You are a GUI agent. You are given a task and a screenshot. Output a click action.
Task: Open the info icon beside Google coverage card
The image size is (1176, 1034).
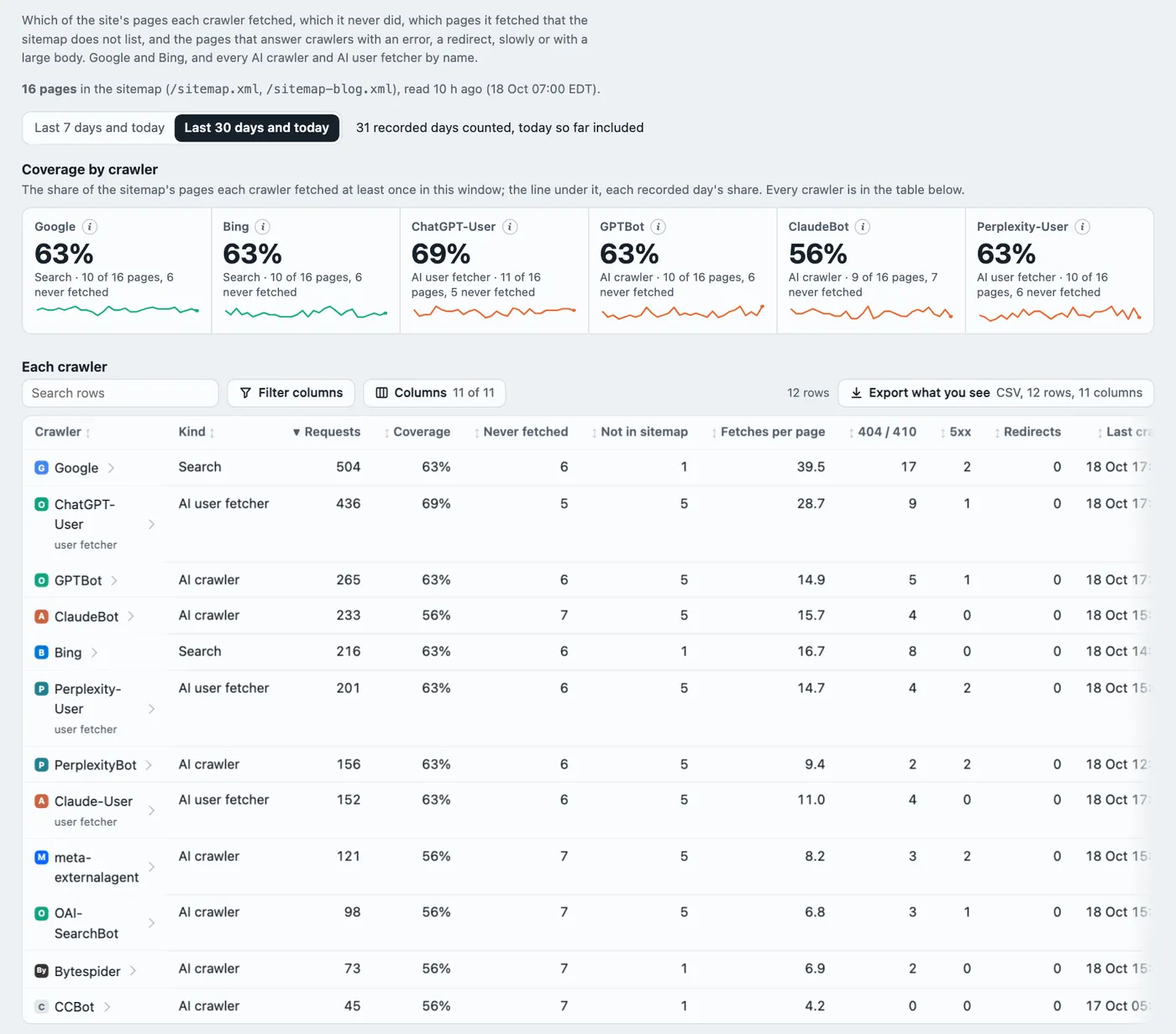coord(90,227)
